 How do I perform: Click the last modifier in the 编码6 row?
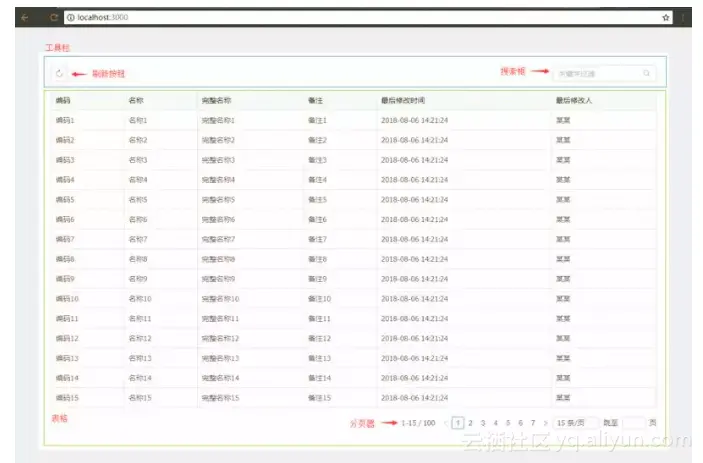click(x=563, y=219)
